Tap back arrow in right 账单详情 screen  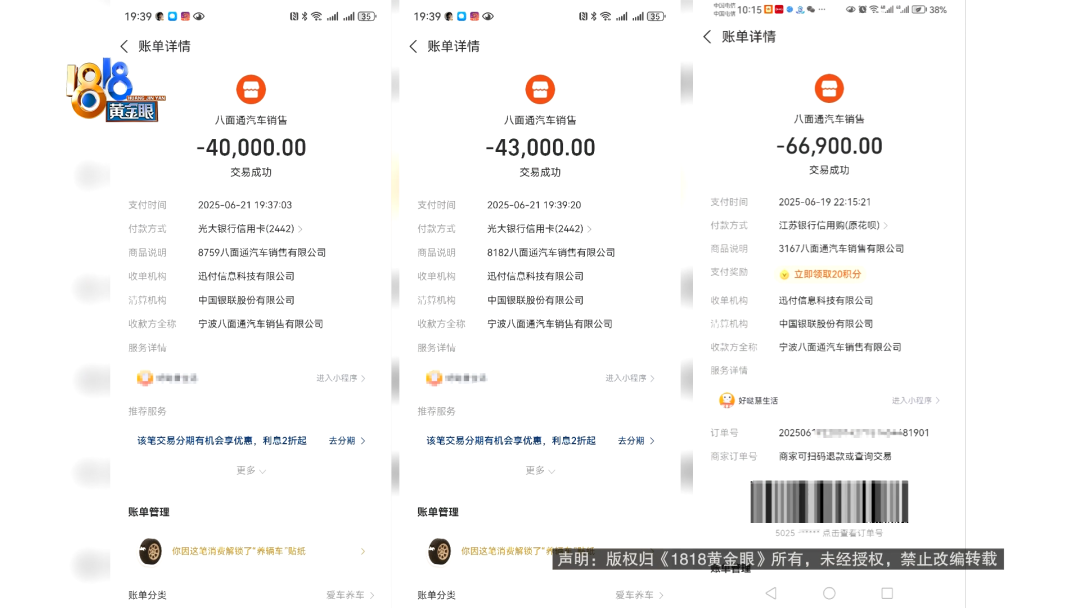pos(707,37)
